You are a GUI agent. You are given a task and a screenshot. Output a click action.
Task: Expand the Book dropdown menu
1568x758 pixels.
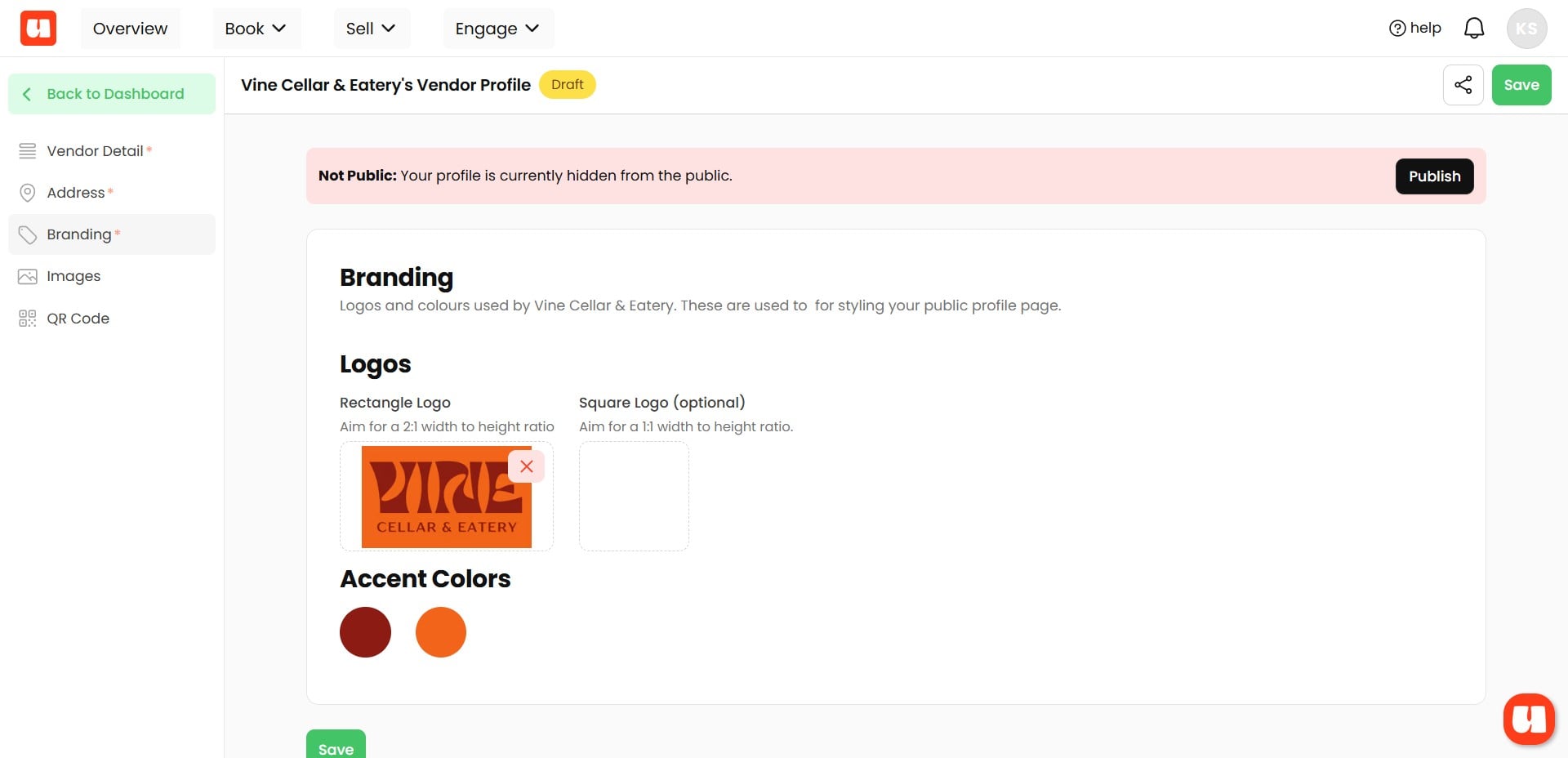click(256, 28)
